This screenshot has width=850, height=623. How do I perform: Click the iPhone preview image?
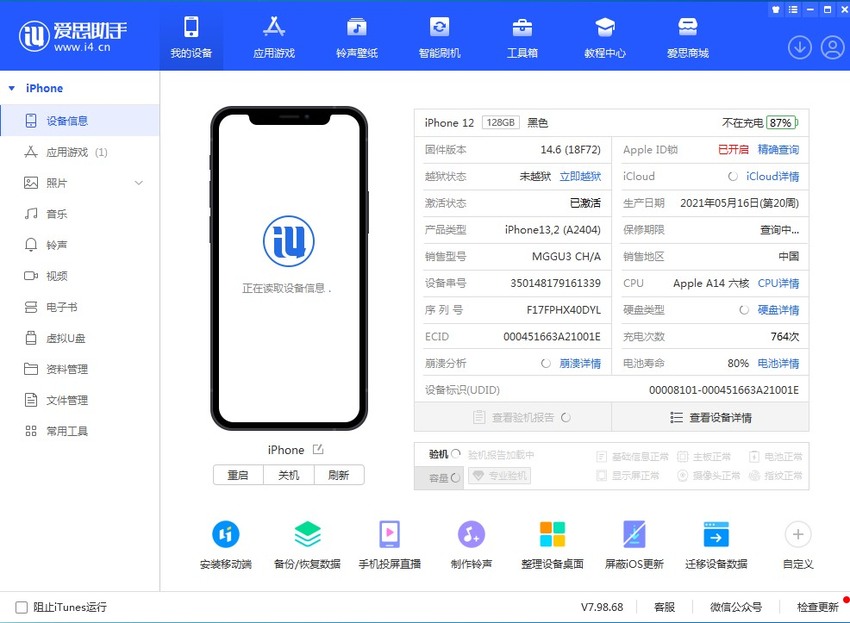tap(289, 268)
